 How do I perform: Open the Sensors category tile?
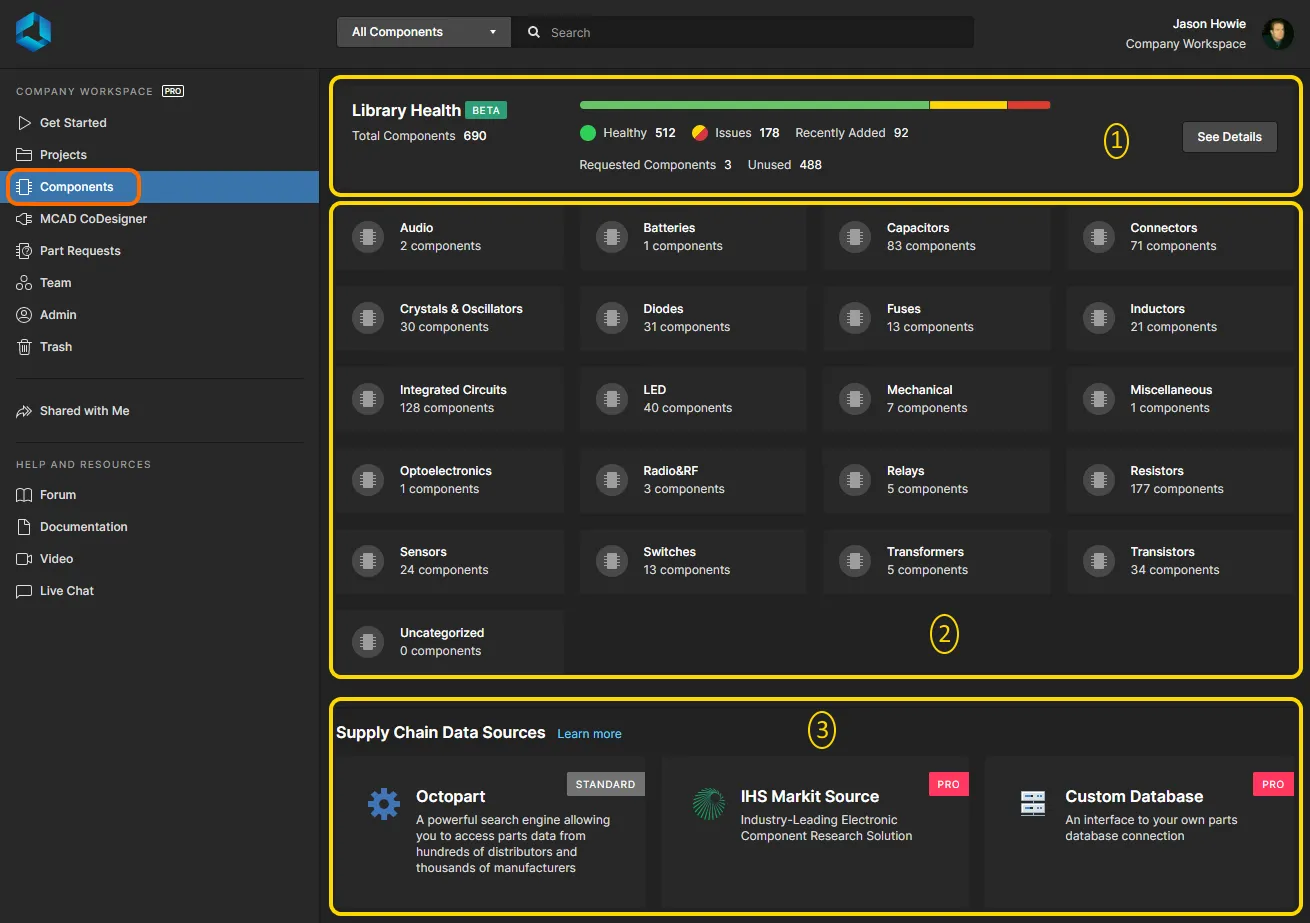point(450,561)
